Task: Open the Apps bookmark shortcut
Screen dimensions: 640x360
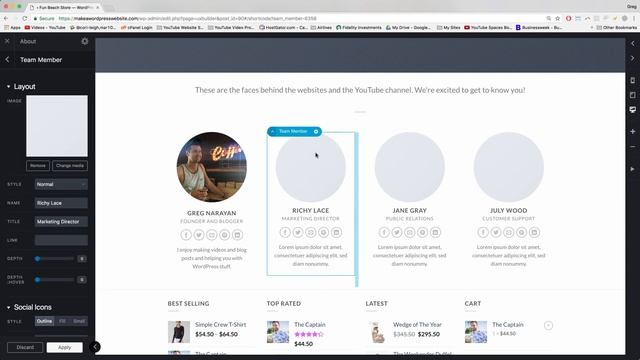Action: point(13,27)
